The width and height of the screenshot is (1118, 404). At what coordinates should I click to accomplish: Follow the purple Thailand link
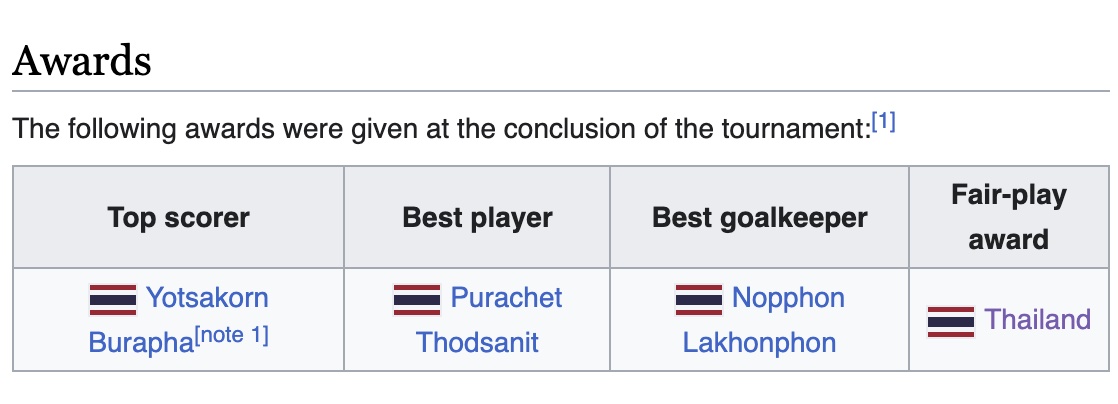1037,319
